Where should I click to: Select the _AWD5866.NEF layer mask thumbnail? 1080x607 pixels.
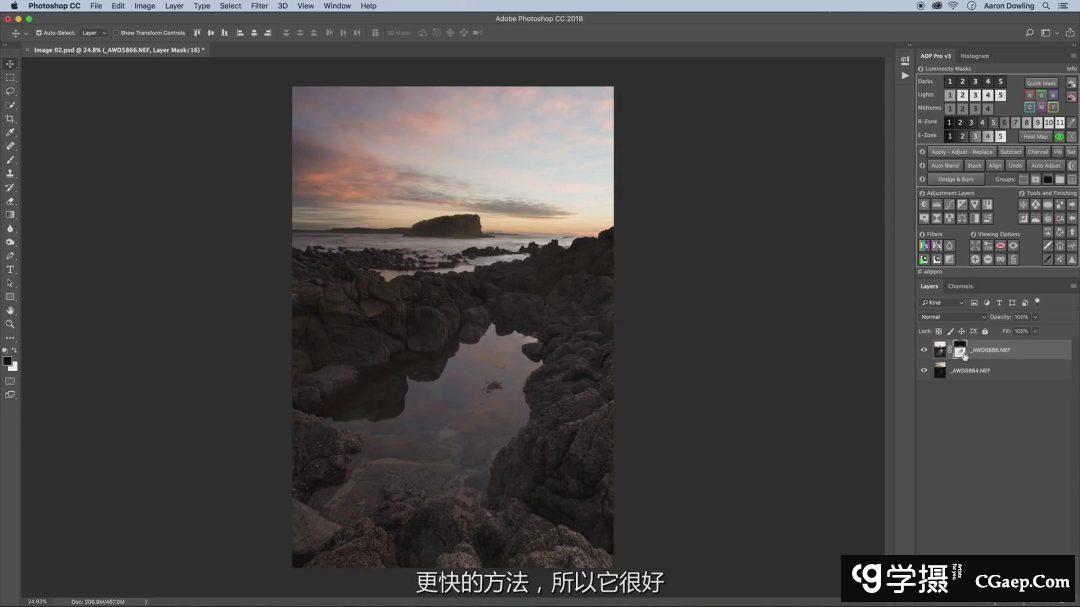(x=960, y=349)
